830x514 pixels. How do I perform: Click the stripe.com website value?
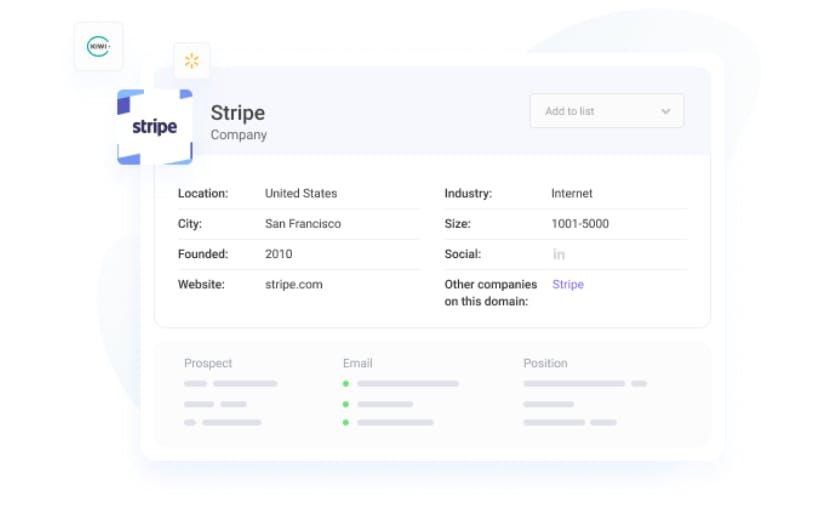coord(294,284)
